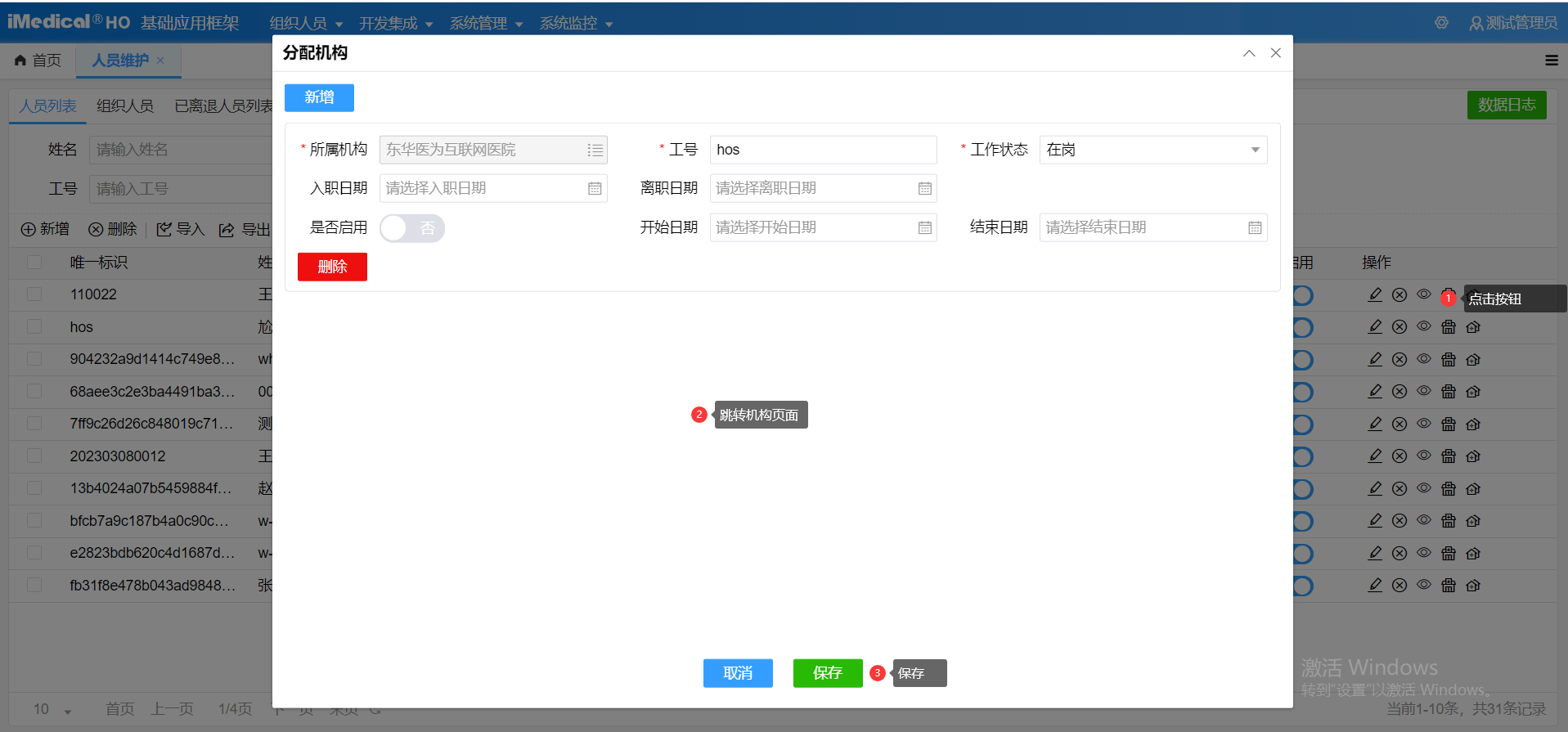Image resolution: width=1568 pixels, height=732 pixels.
Task: Click the building icon for row 13b4024a07b5459884f
Action: [1449, 488]
